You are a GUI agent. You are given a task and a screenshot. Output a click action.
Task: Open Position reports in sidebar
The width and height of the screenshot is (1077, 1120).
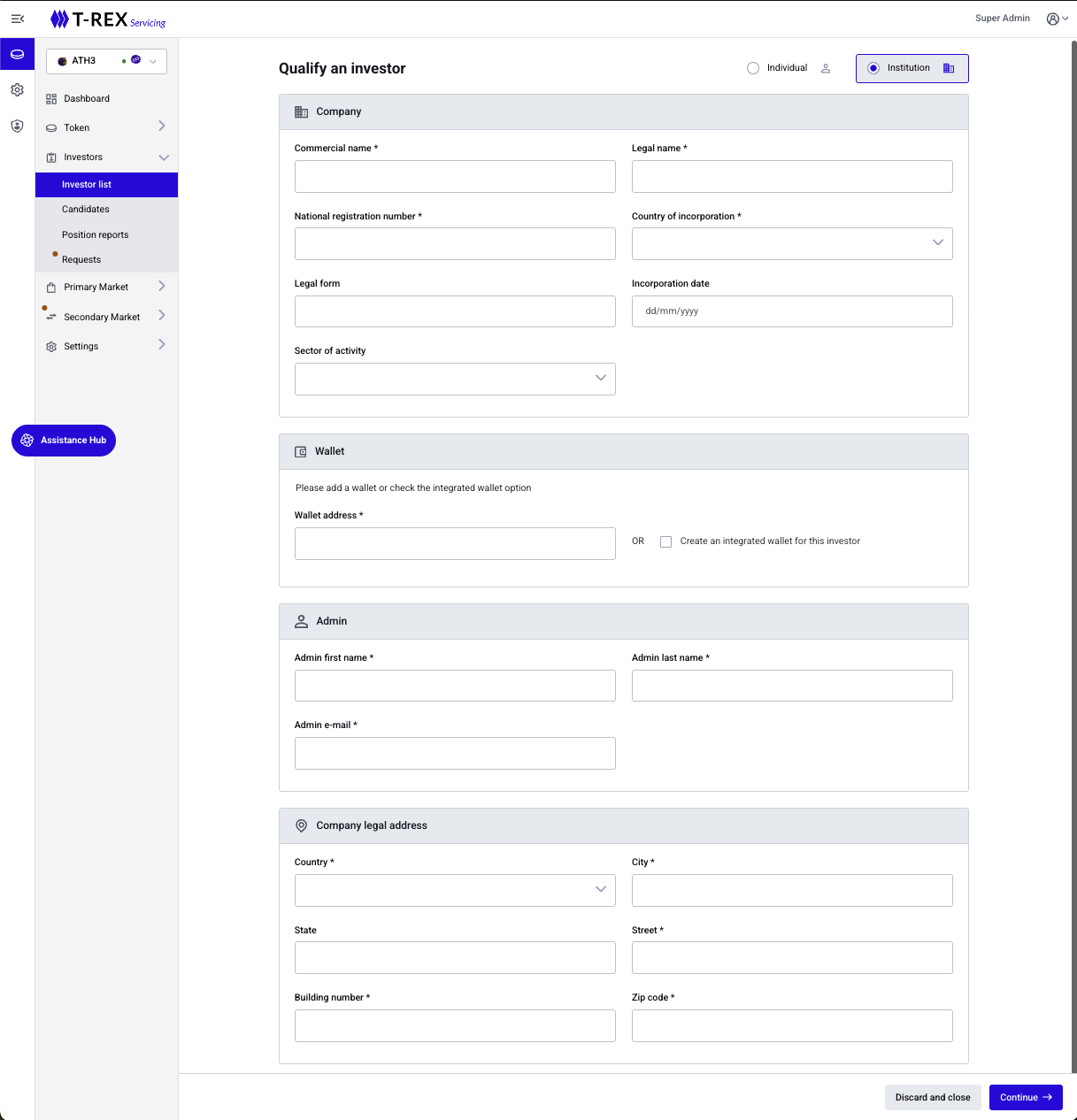[x=96, y=235]
